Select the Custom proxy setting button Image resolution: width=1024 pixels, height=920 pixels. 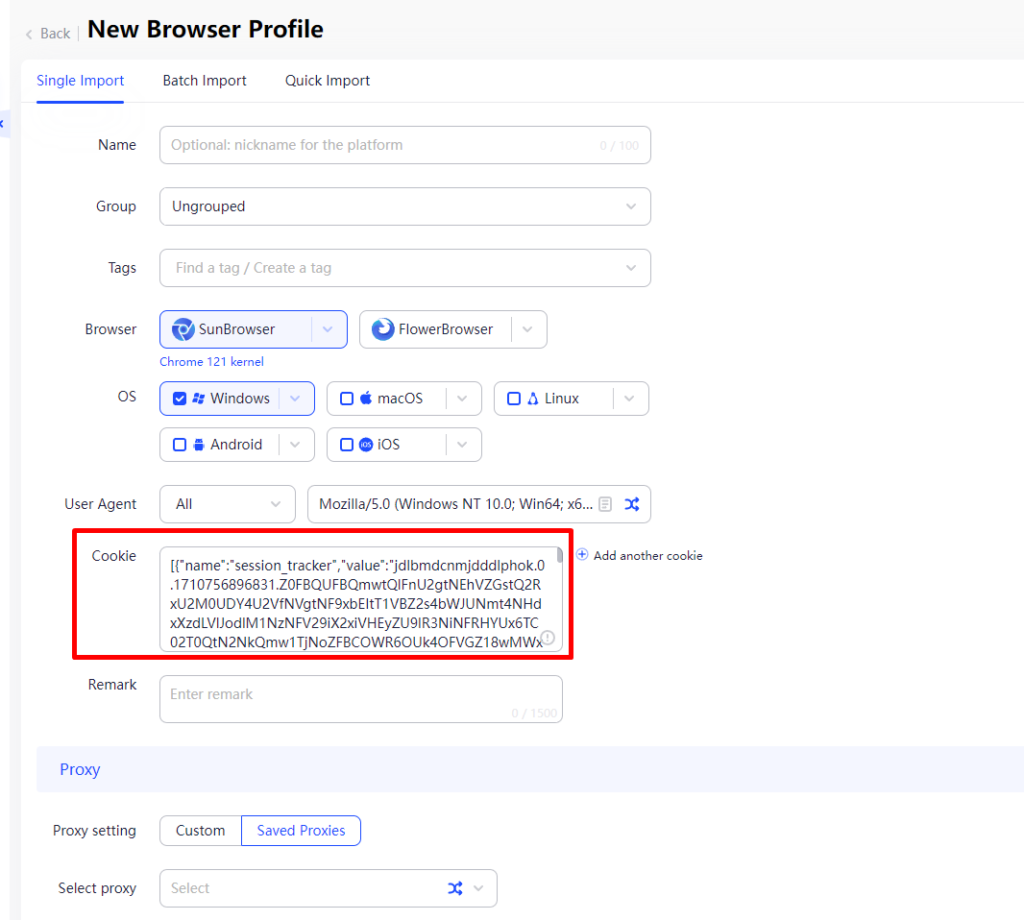pyautogui.click(x=200, y=830)
